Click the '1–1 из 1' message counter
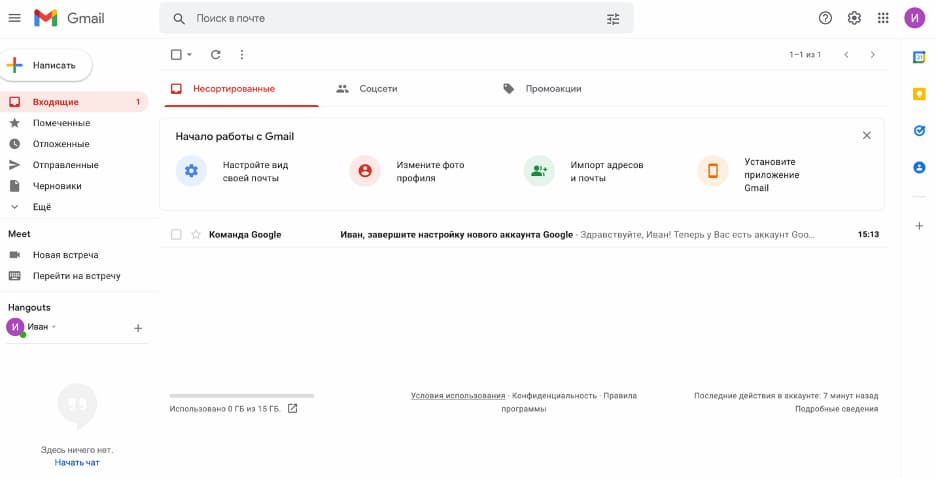 [805, 55]
